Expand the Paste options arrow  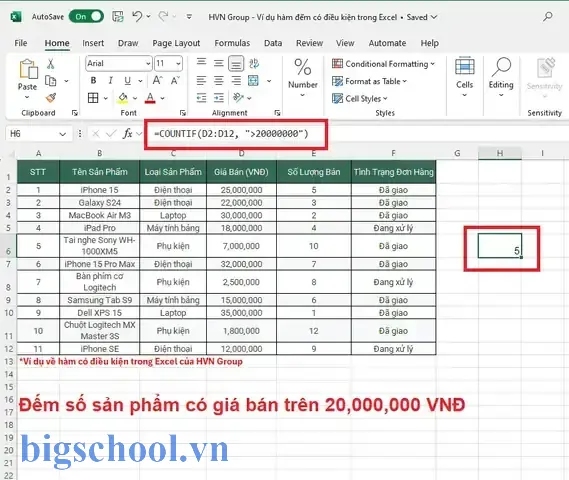pyautogui.click(x=27, y=97)
